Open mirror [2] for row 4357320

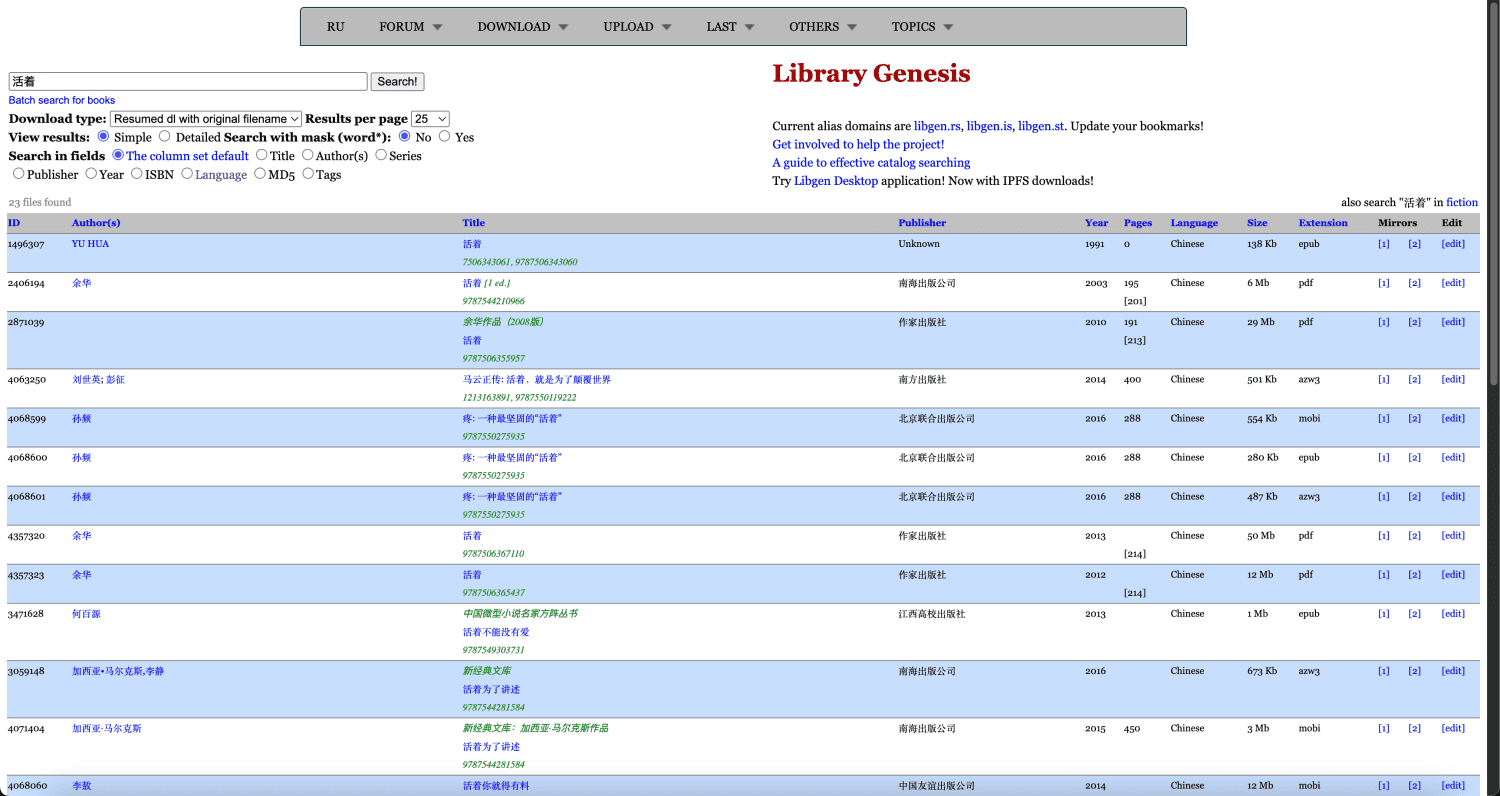(x=1414, y=536)
